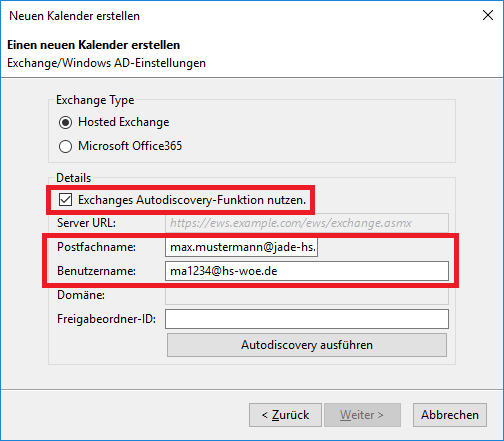Click the Domäne label text
This screenshot has height=441, width=504.
click(x=81, y=295)
